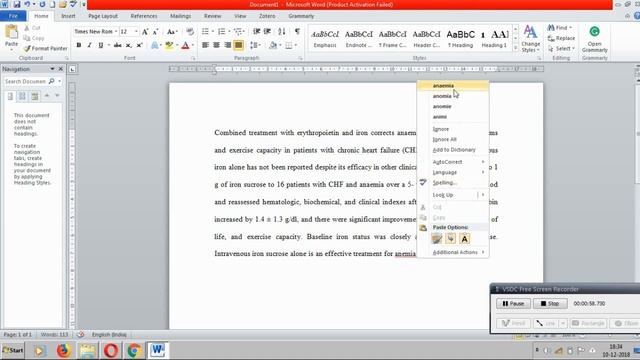Click Clear Formatting icon

190,31
